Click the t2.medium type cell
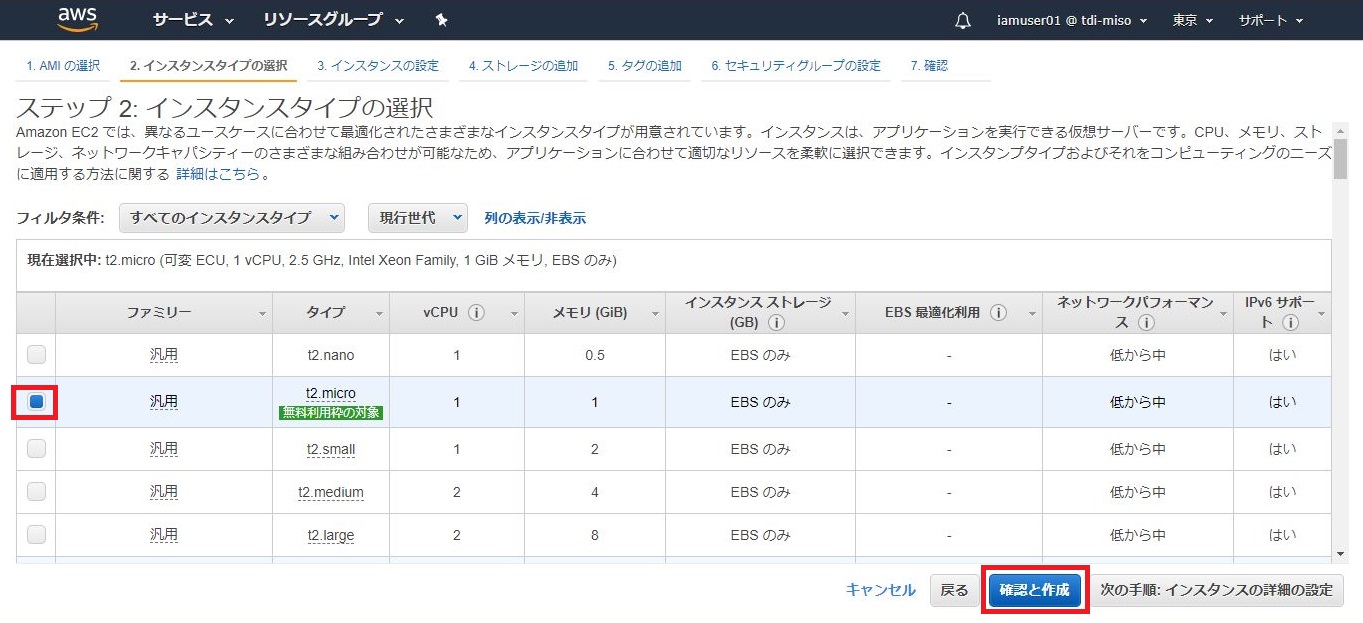 [x=331, y=492]
